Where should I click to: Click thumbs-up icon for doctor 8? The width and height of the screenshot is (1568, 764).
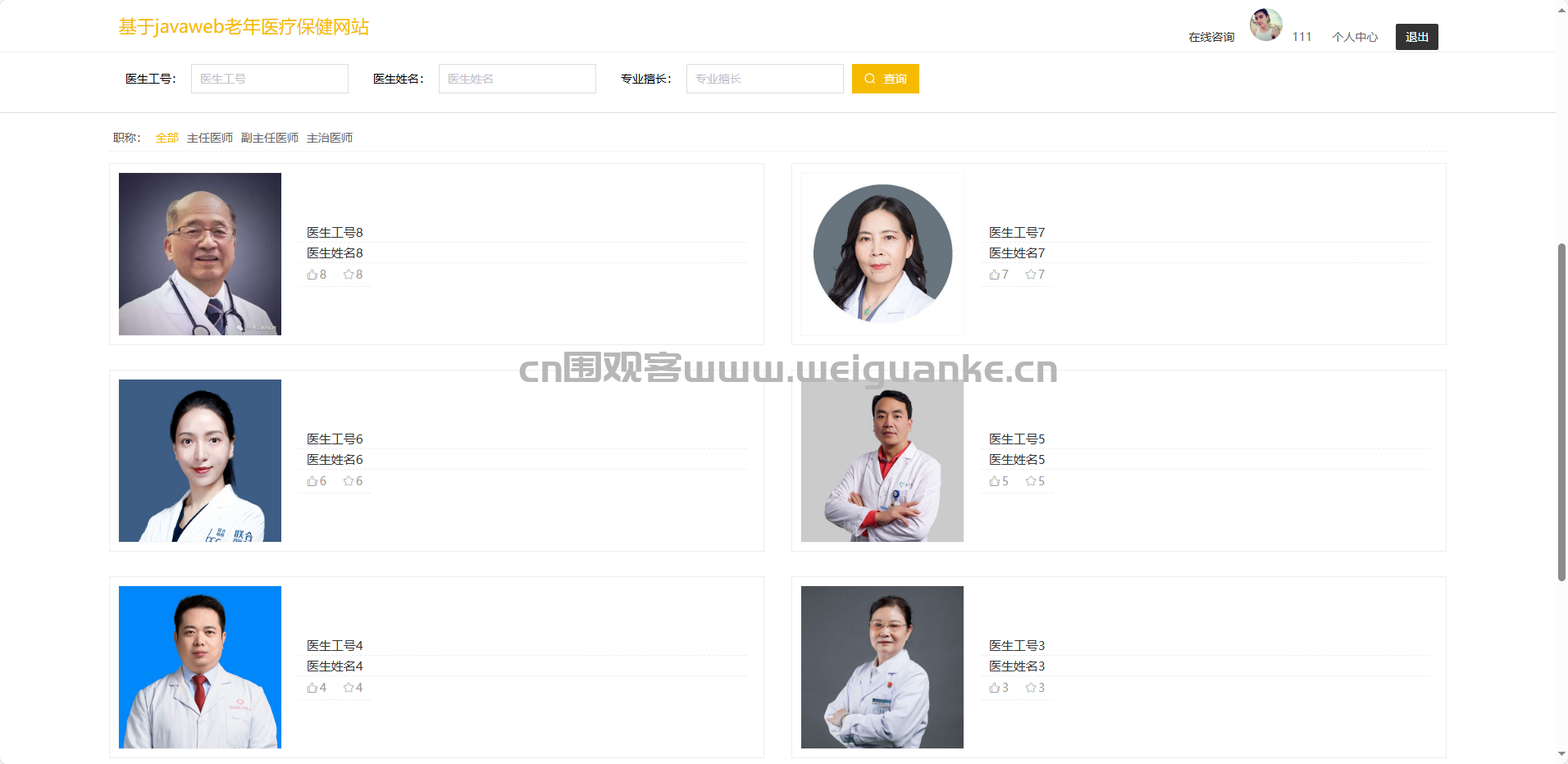[312, 275]
